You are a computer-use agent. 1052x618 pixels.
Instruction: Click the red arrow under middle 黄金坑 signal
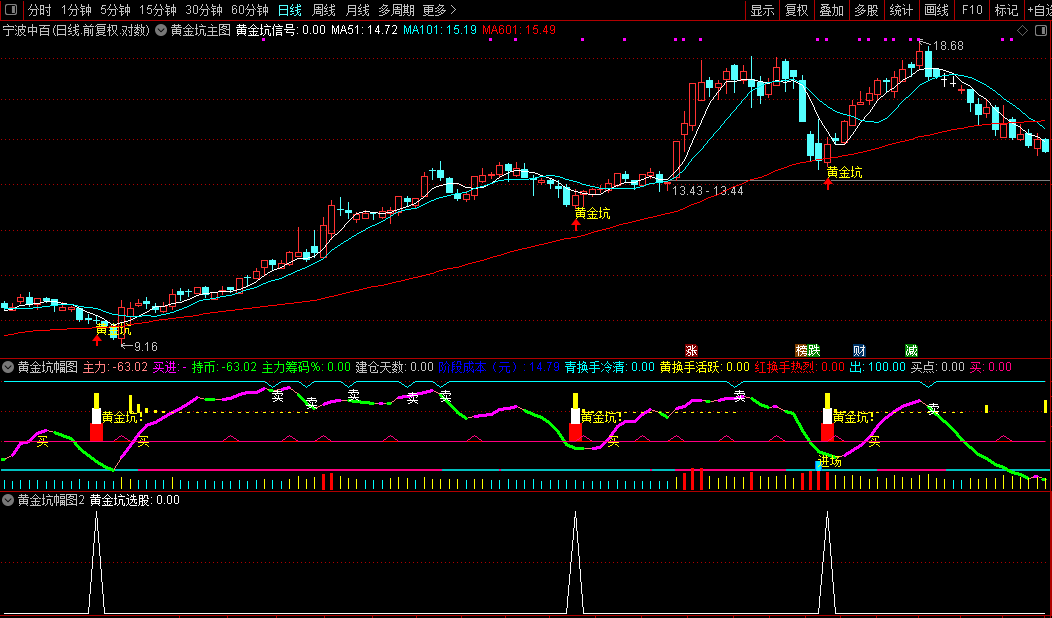click(576, 224)
